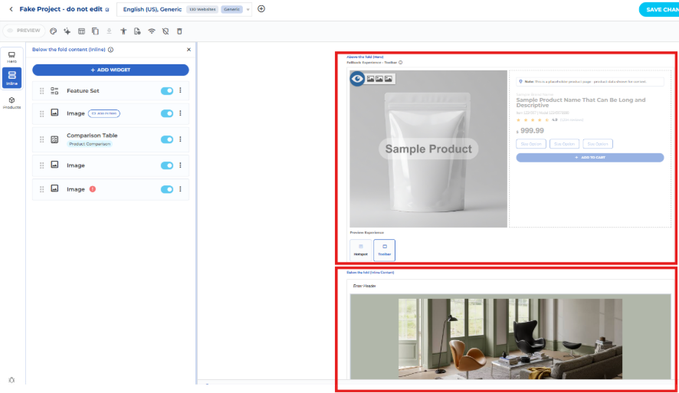Open the accessibility figure icon
The height and width of the screenshot is (393, 679).
123,31
